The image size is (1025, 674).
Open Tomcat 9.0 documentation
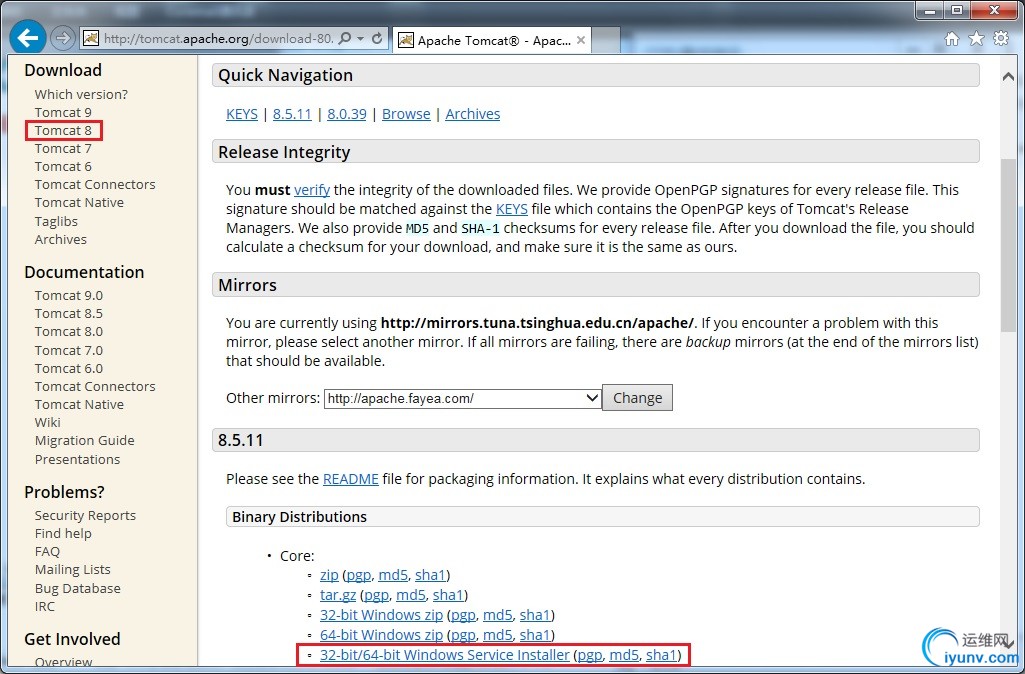pos(69,295)
